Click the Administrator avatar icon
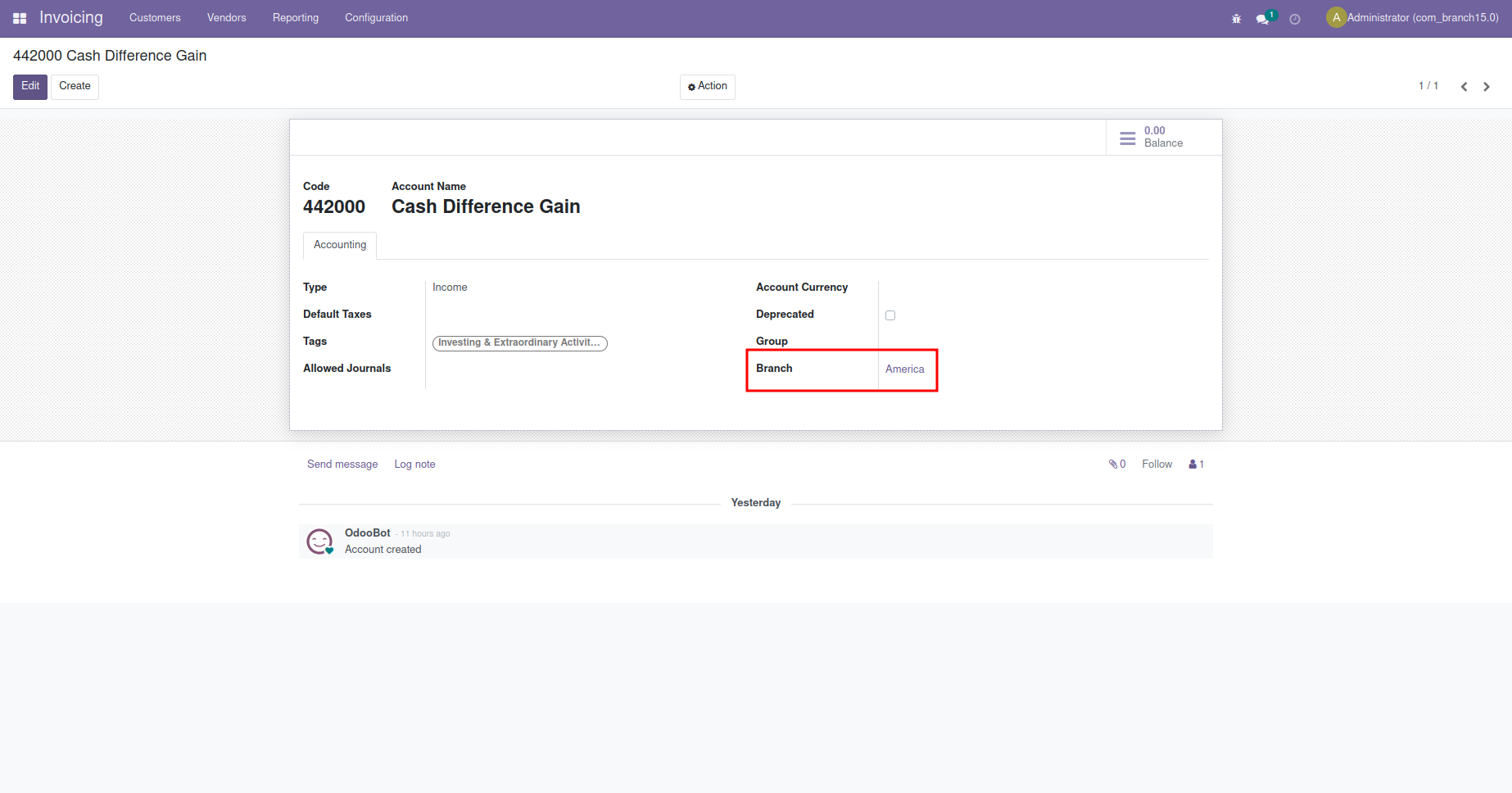The image size is (1512, 793). click(1336, 17)
